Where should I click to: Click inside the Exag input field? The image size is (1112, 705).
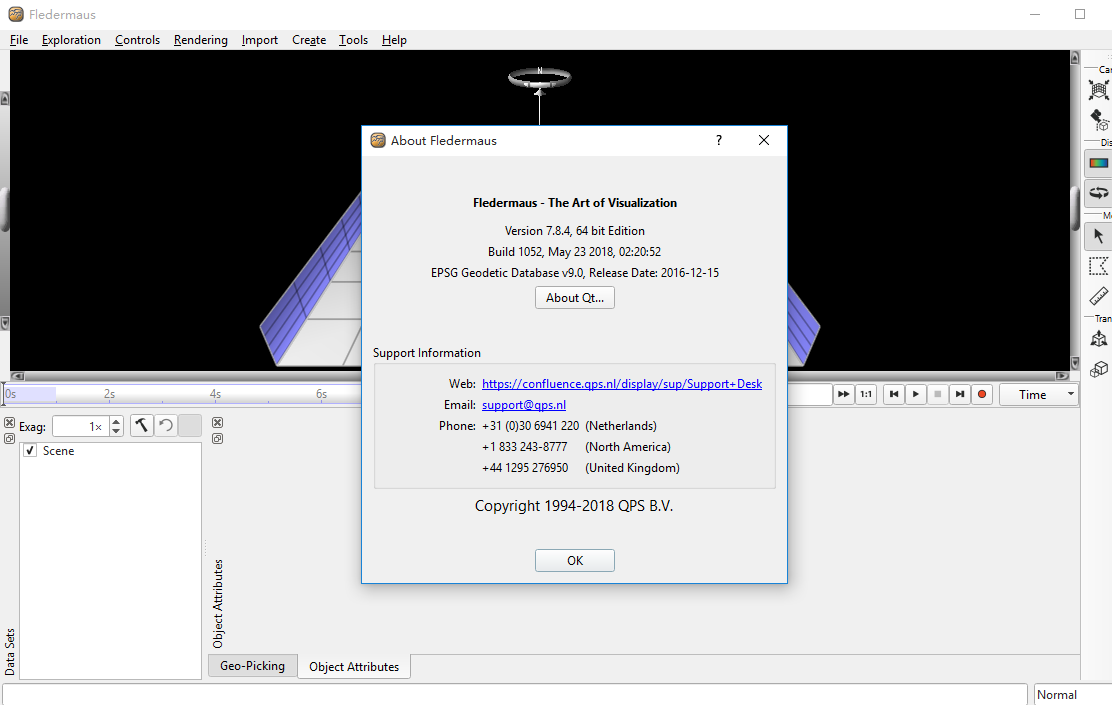[78, 427]
